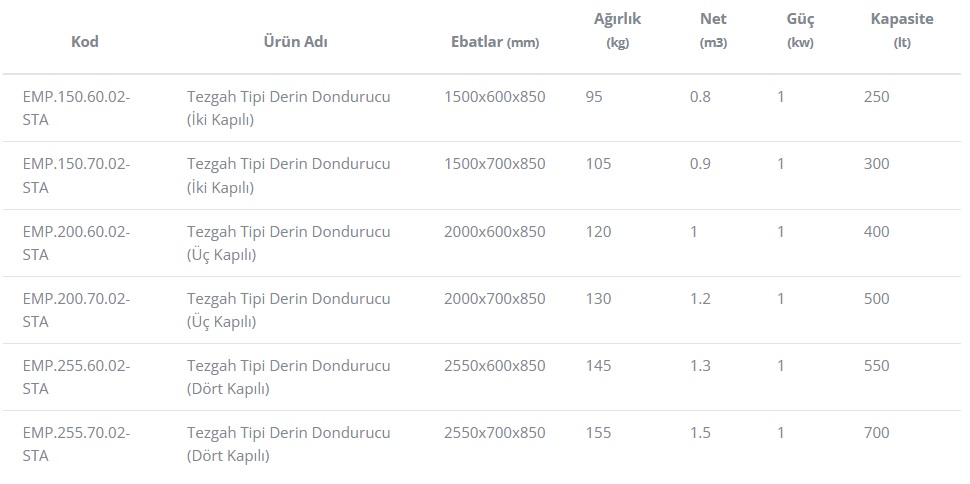Viewport: 970px width, 484px height.
Task: Select product code EMP.255.60.02-STA
Action: point(76,377)
